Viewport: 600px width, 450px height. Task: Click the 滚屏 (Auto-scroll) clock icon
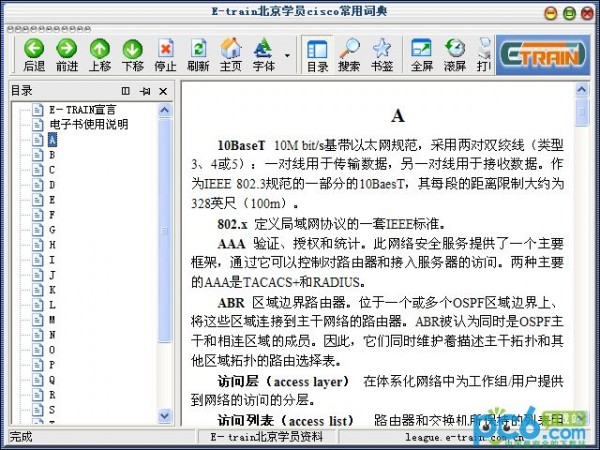(x=454, y=49)
